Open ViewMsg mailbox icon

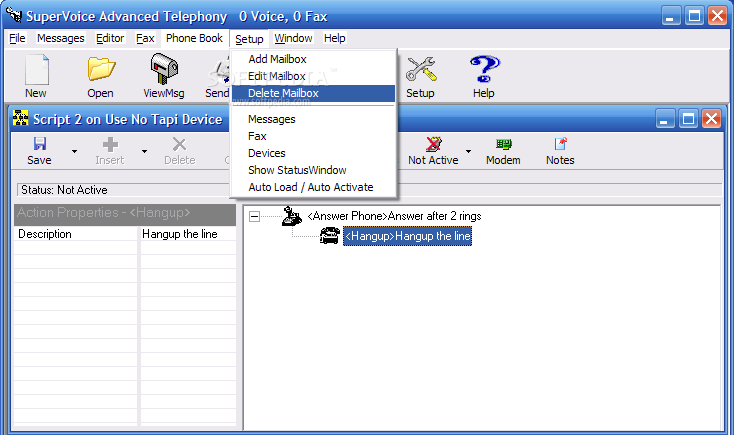(164, 69)
